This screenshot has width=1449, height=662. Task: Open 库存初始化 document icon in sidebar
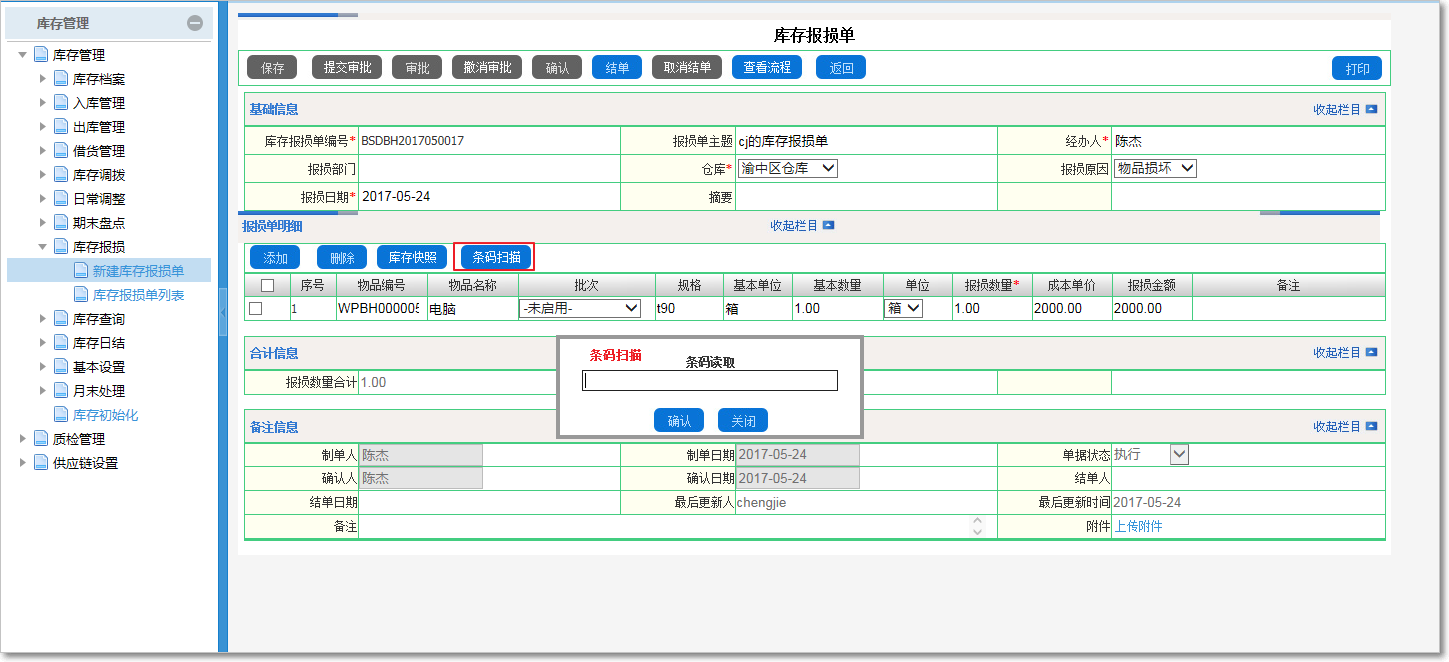coord(61,415)
